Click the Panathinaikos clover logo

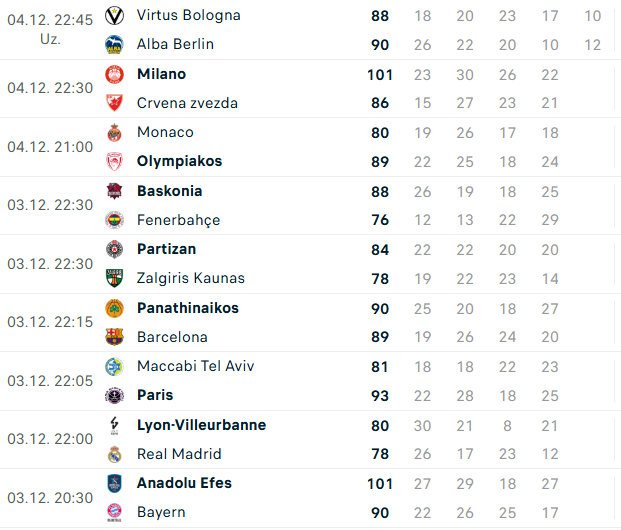tap(114, 308)
